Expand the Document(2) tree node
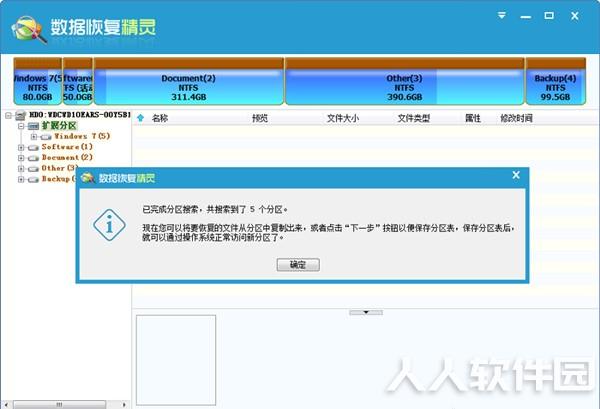 [21, 158]
